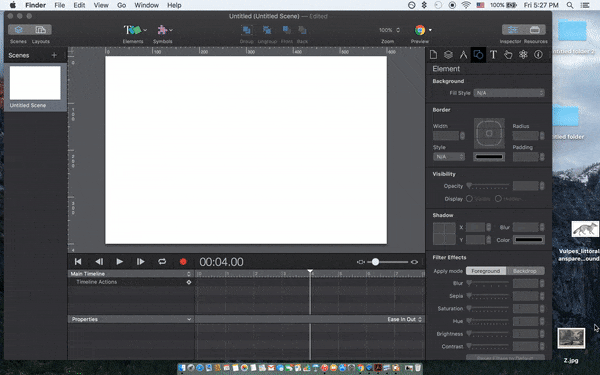Open the Go menu
This screenshot has height=375, width=600.
121,5
